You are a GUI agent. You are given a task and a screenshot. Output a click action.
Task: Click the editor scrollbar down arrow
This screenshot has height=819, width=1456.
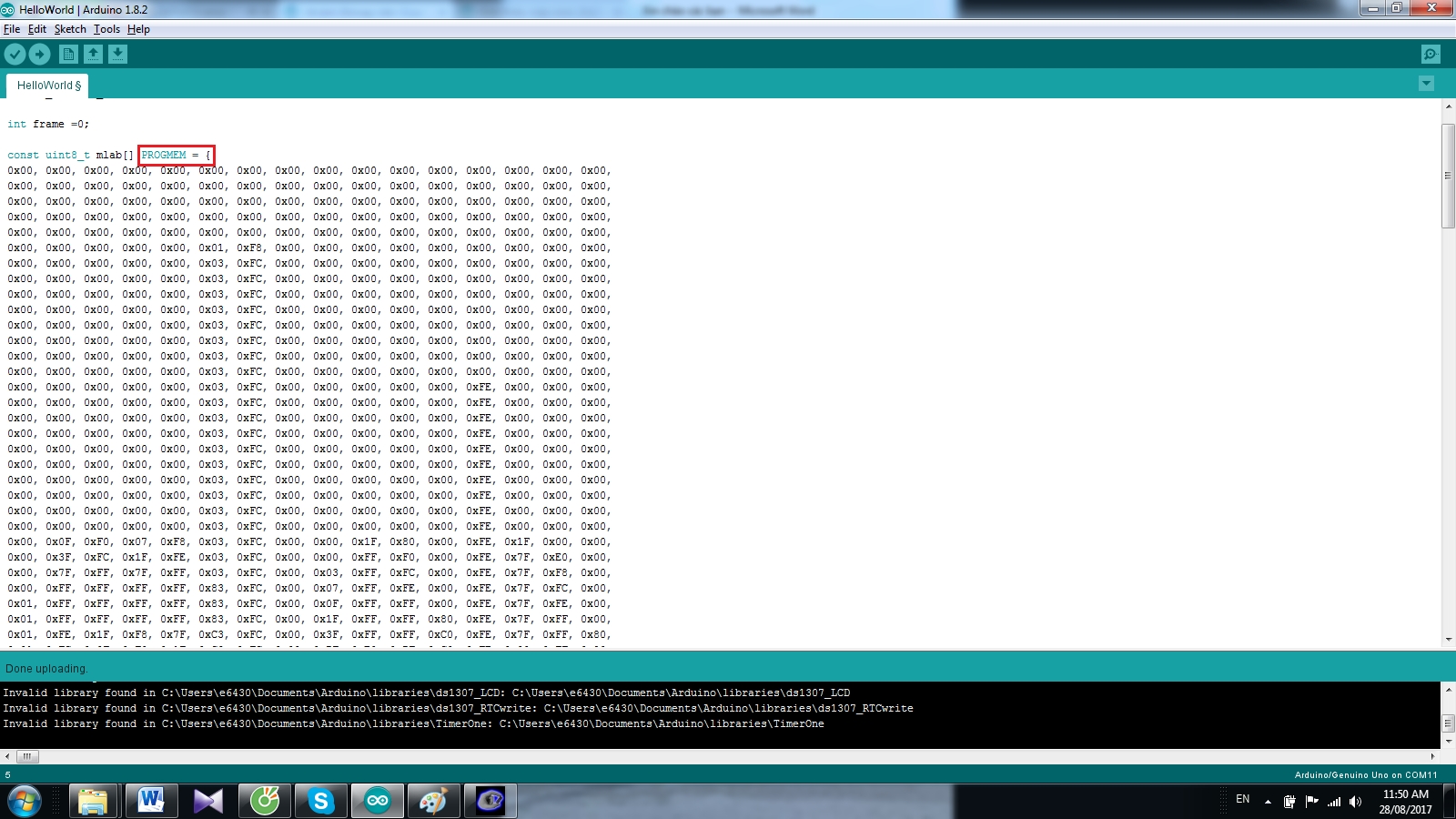pos(1448,639)
